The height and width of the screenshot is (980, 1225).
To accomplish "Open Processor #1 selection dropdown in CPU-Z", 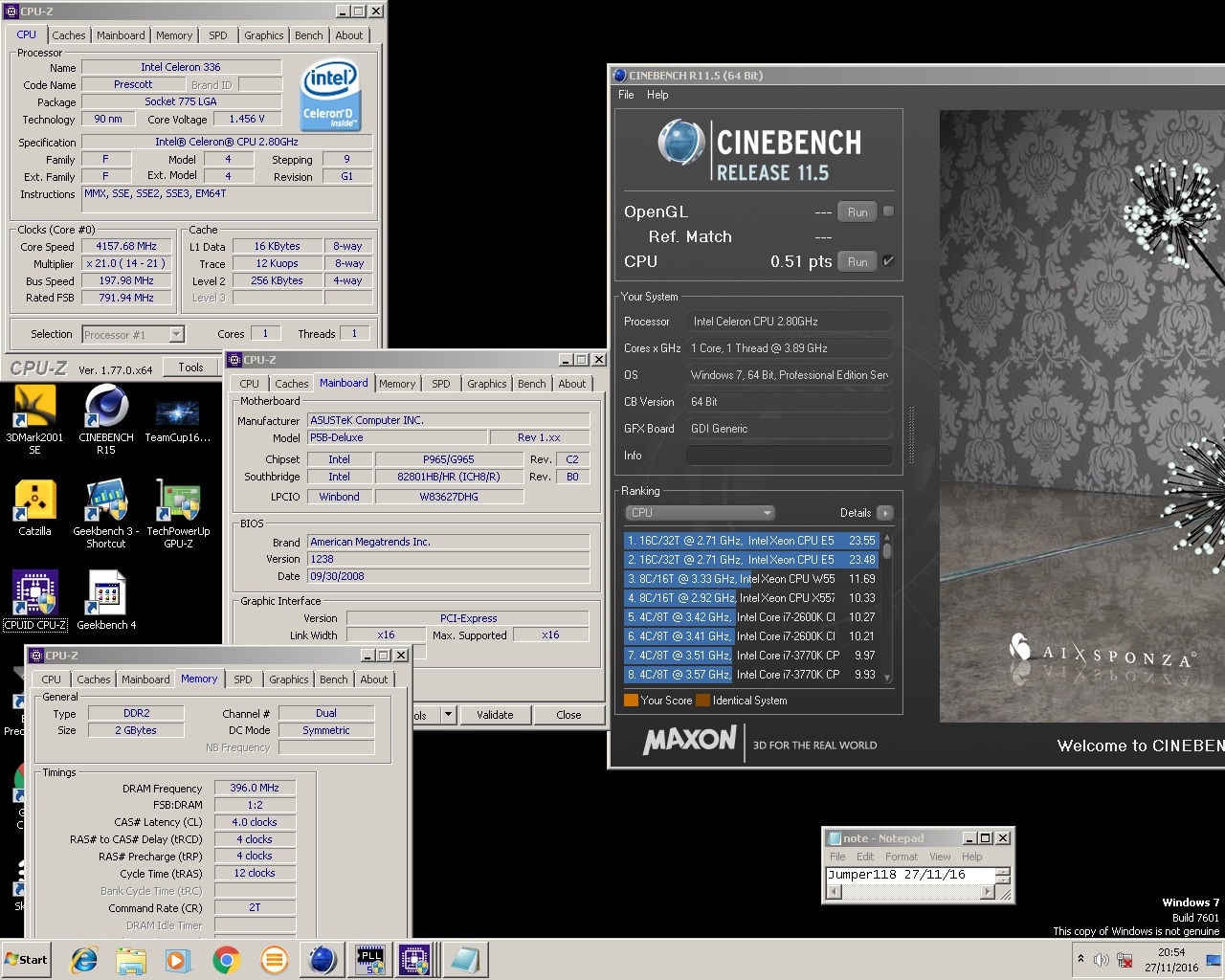I will coord(133,334).
